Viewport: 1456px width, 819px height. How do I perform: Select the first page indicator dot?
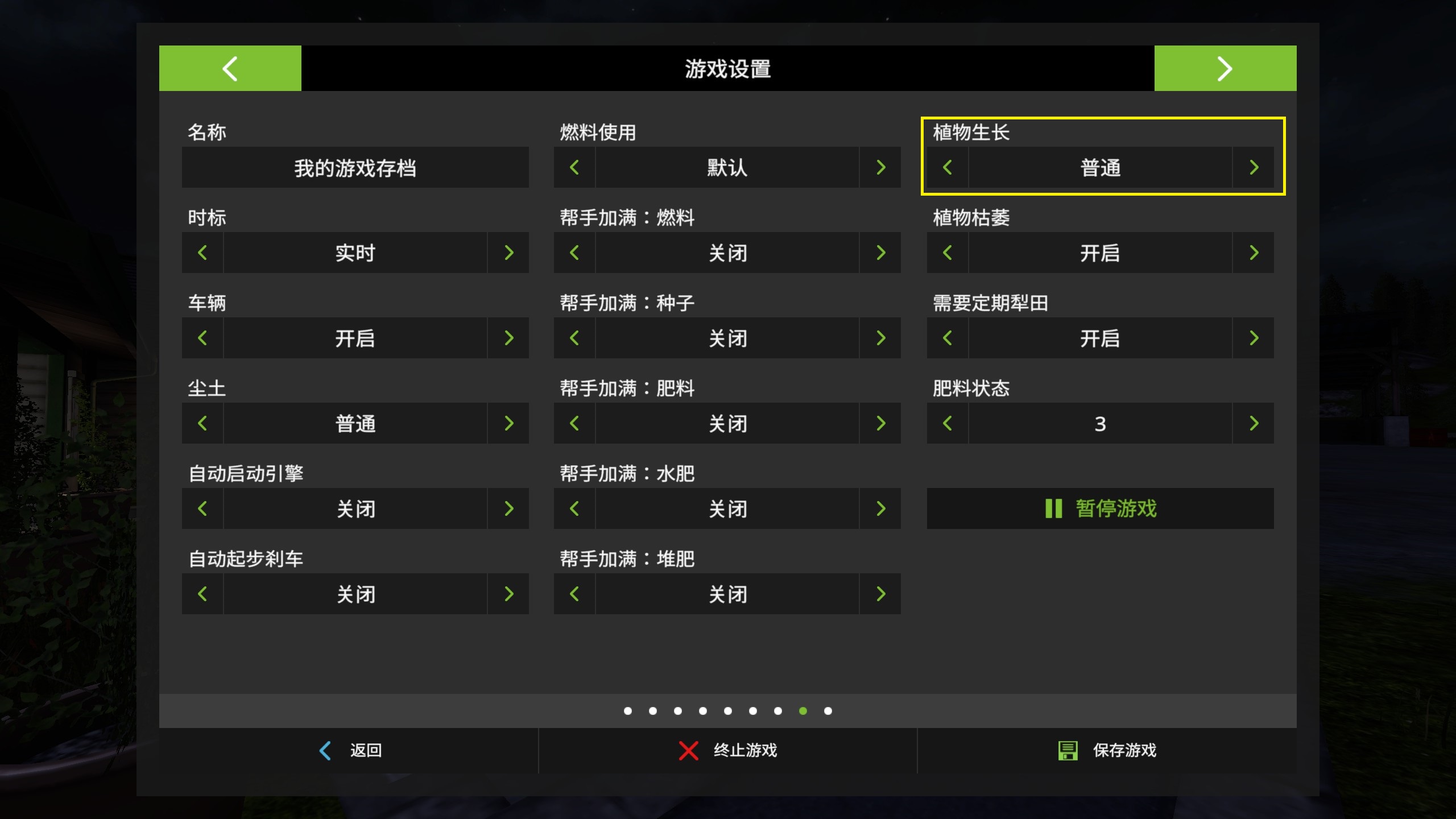click(x=627, y=711)
